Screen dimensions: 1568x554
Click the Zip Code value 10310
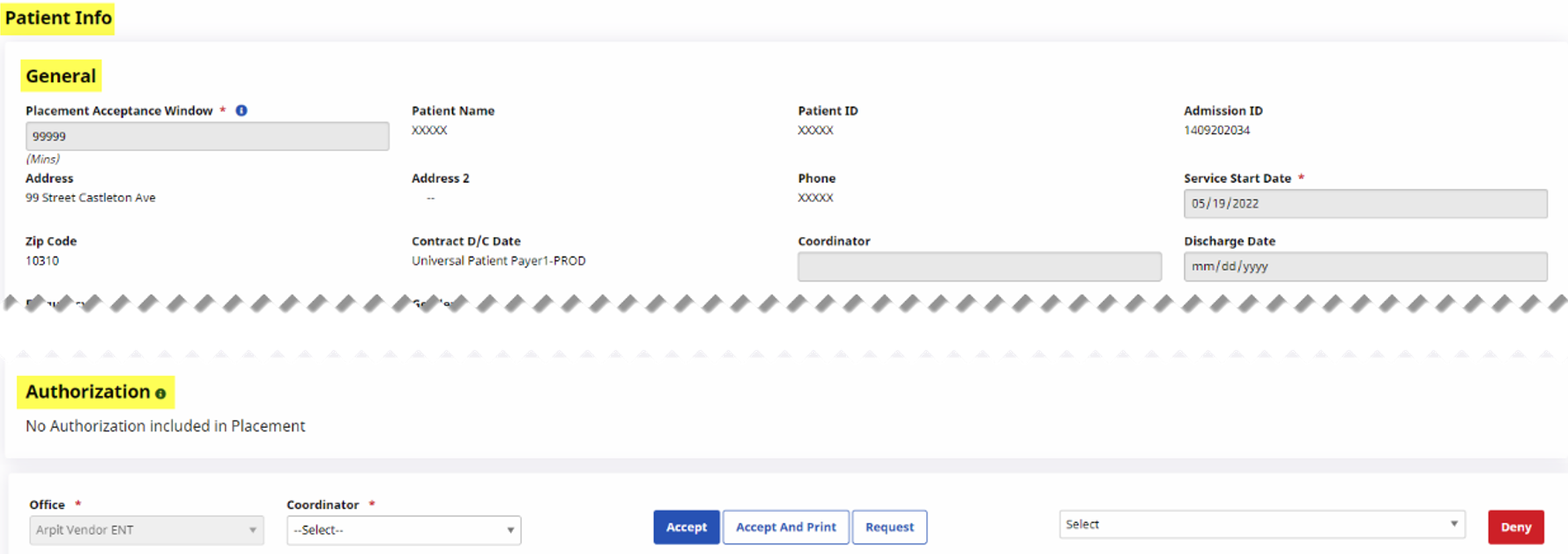pos(42,261)
